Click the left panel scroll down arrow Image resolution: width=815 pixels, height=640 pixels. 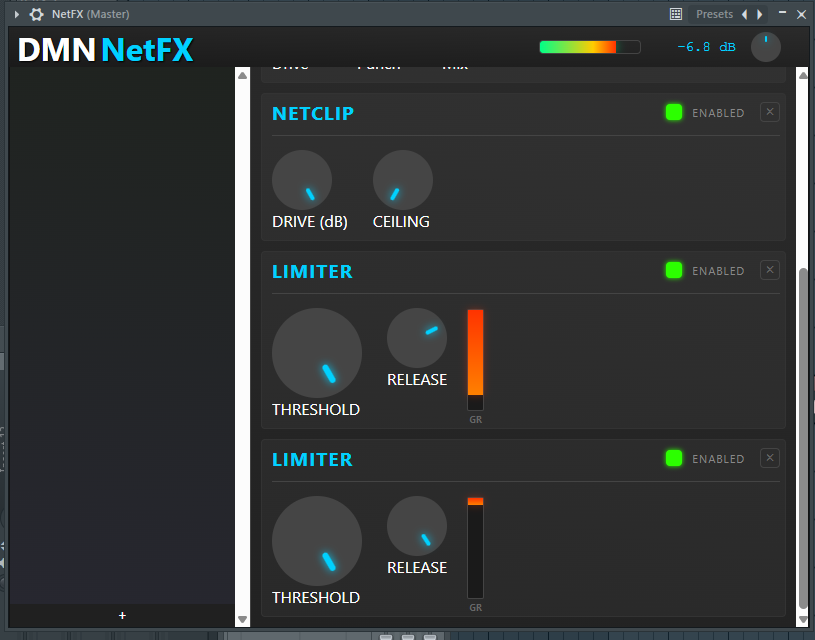point(242,619)
